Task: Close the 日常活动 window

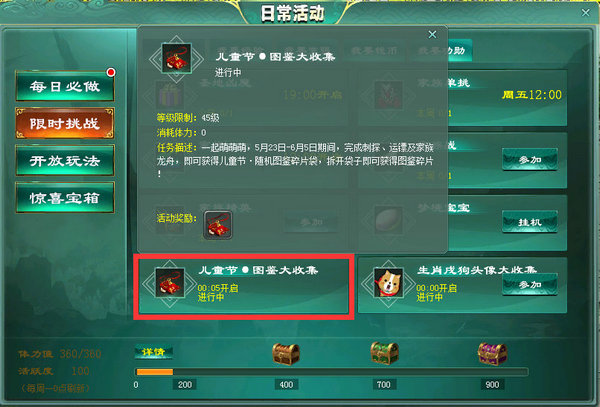Action: (585, 13)
